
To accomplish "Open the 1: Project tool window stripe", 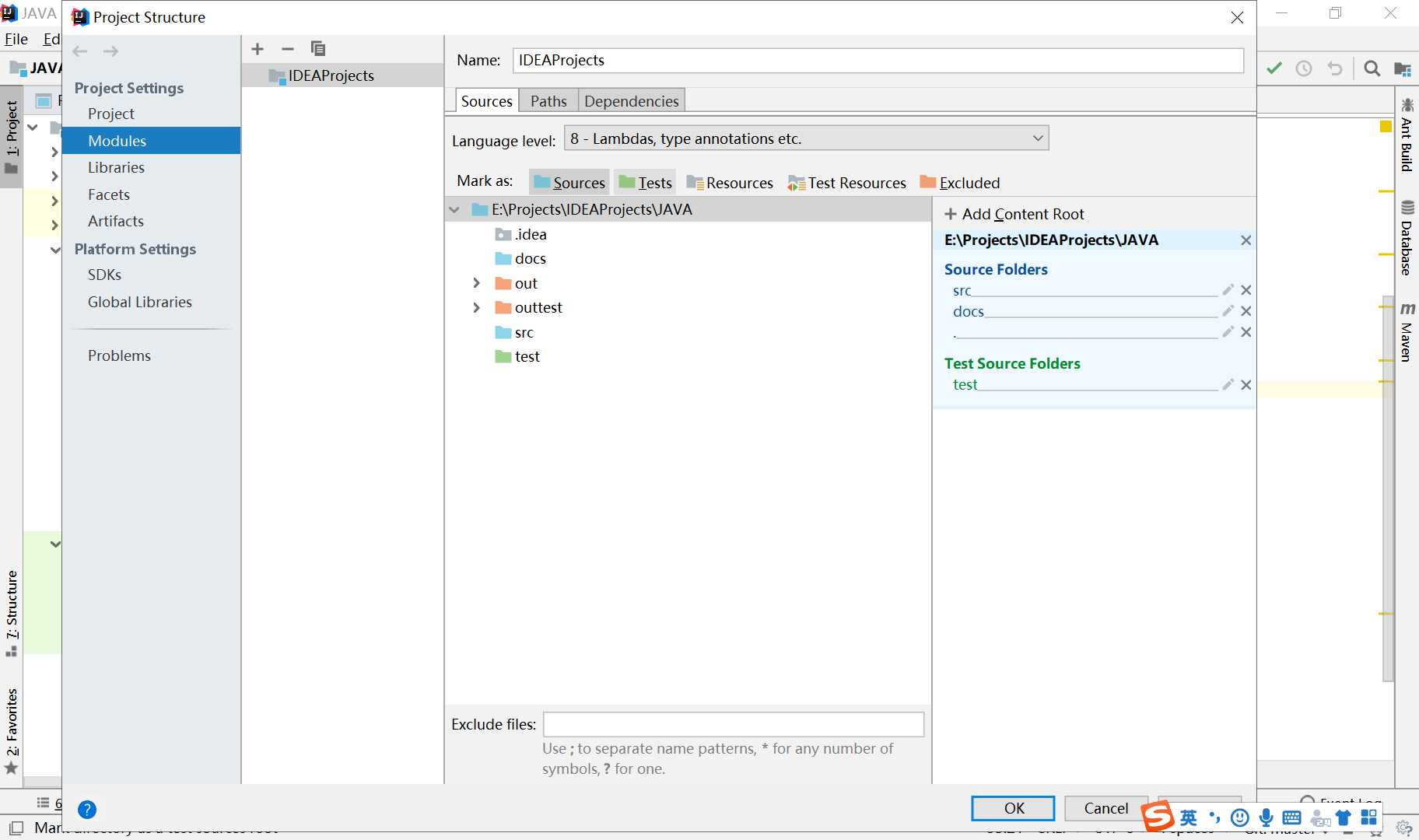I will [12, 138].
